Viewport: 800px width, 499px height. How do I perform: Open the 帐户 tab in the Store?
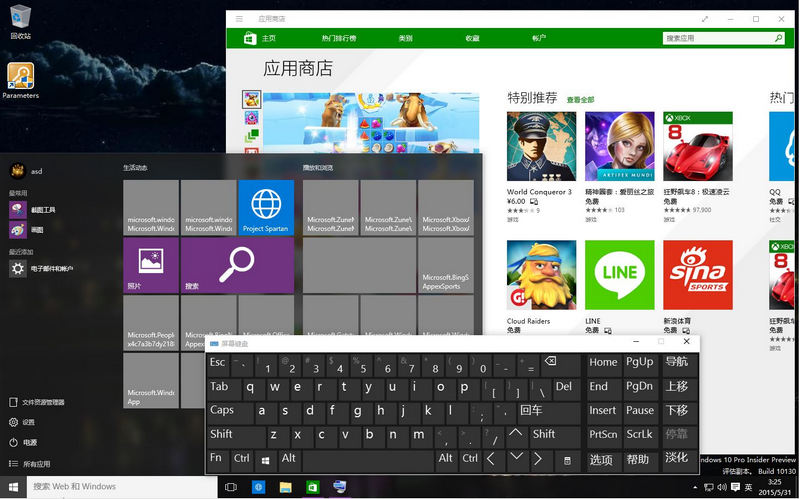539,38
